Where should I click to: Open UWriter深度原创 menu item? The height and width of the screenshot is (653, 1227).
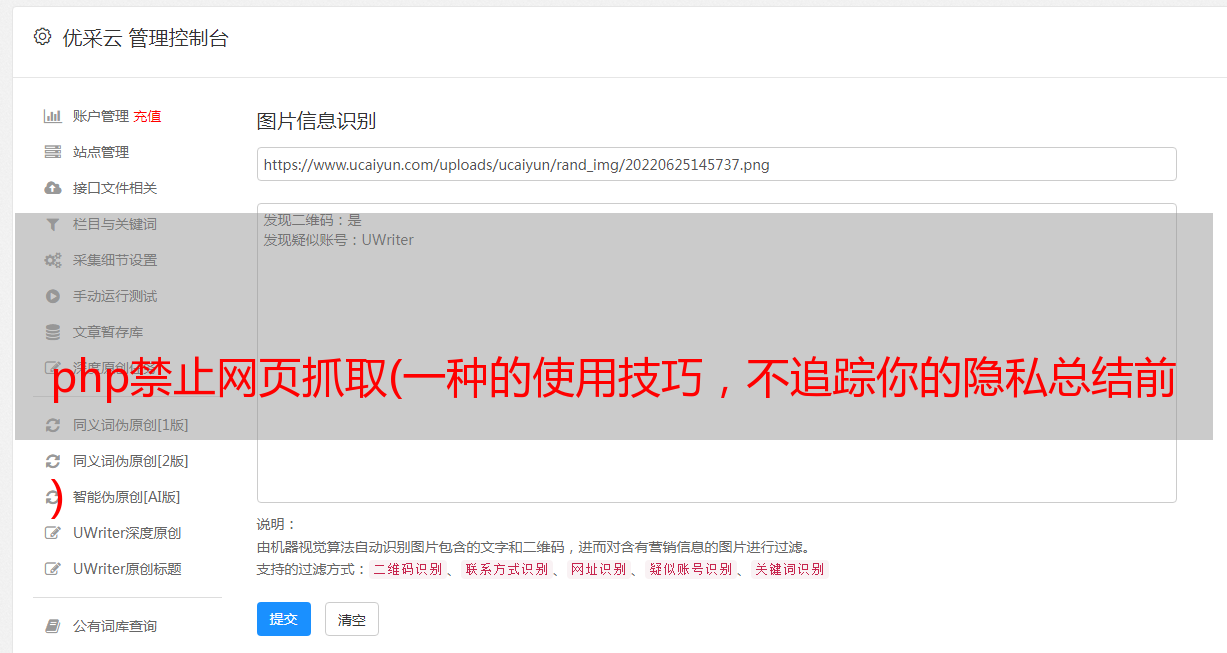[127, 533]
